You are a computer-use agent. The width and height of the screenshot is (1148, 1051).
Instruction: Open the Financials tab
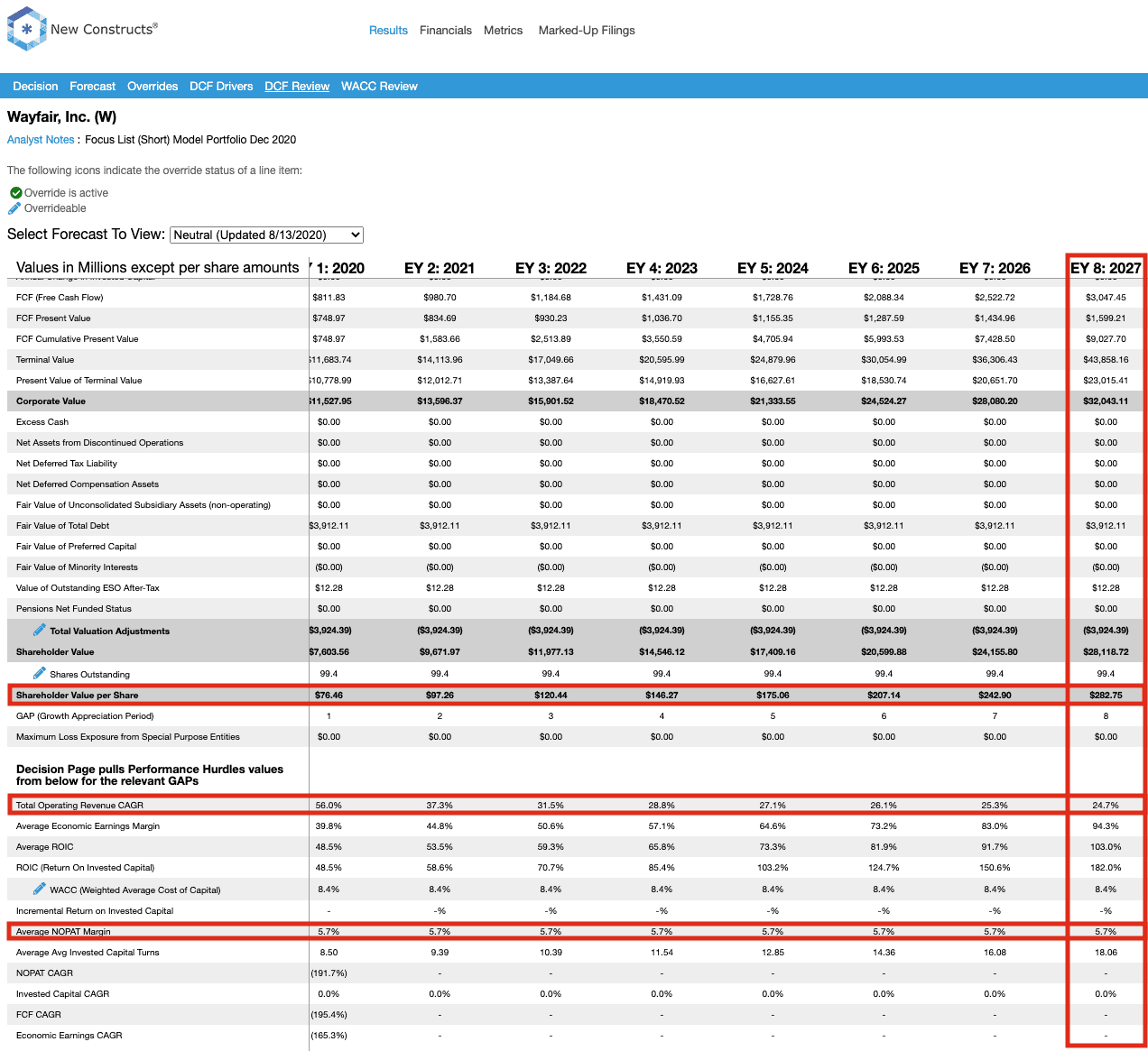[446, 31]
